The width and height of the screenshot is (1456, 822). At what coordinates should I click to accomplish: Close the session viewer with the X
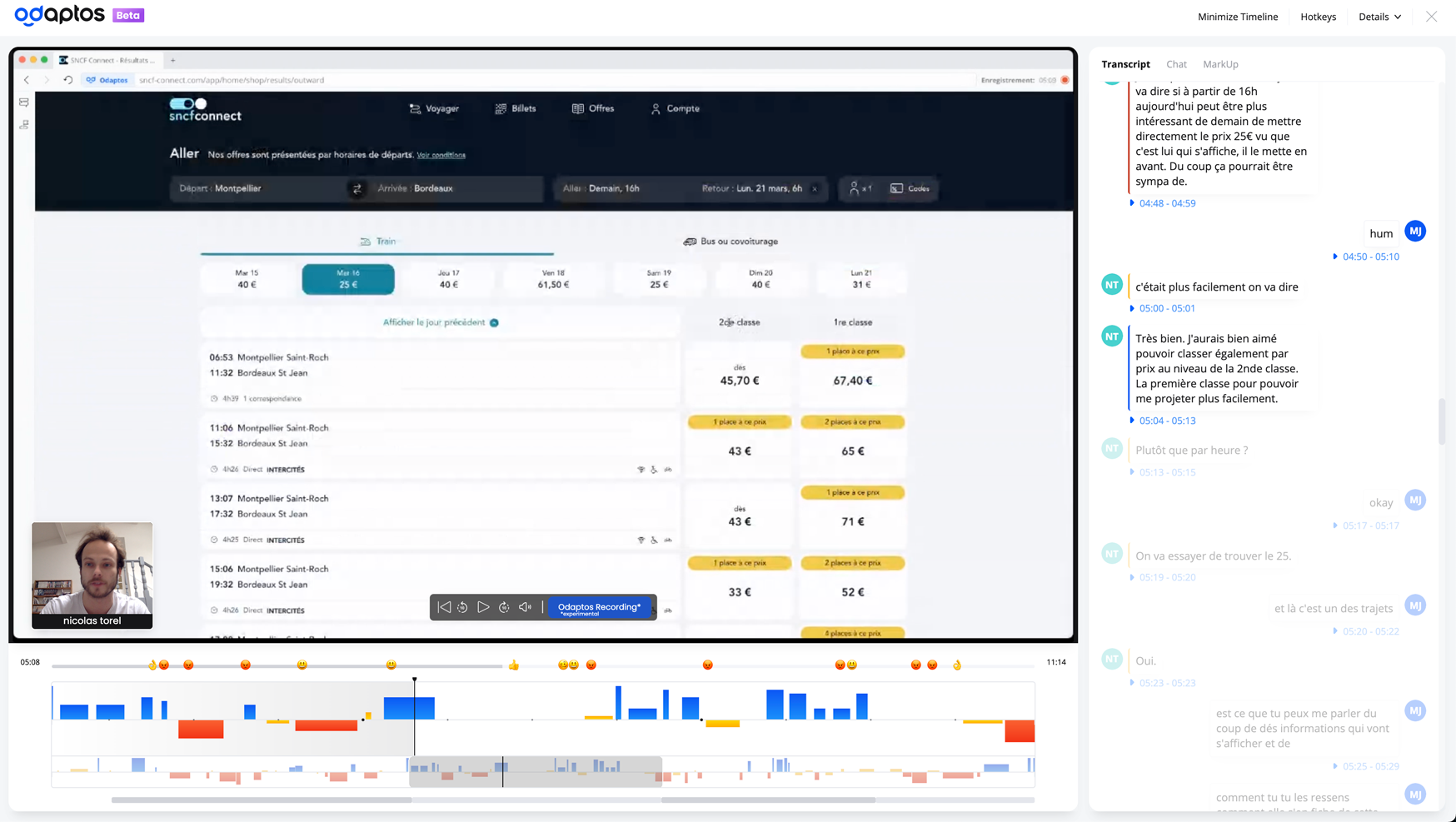pyautogui.click(x=1431, y=17)
